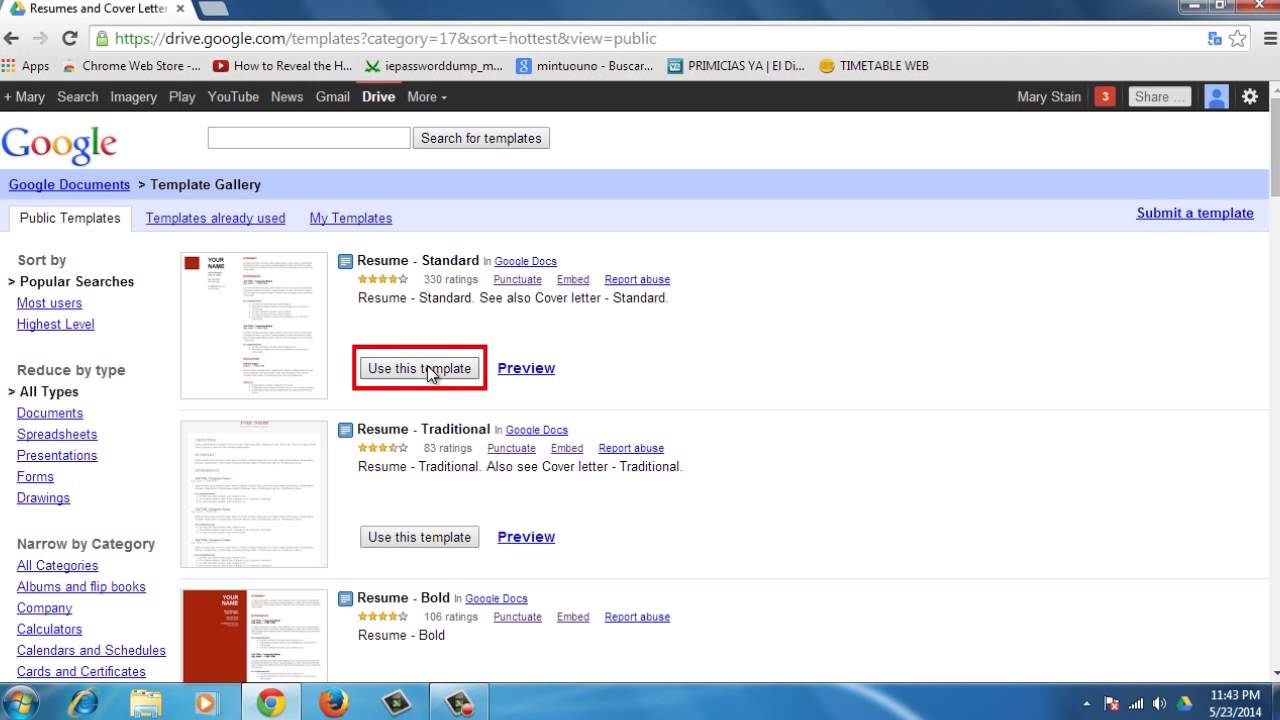Narrow by Calendars and Schedules category

click(91, 650)
